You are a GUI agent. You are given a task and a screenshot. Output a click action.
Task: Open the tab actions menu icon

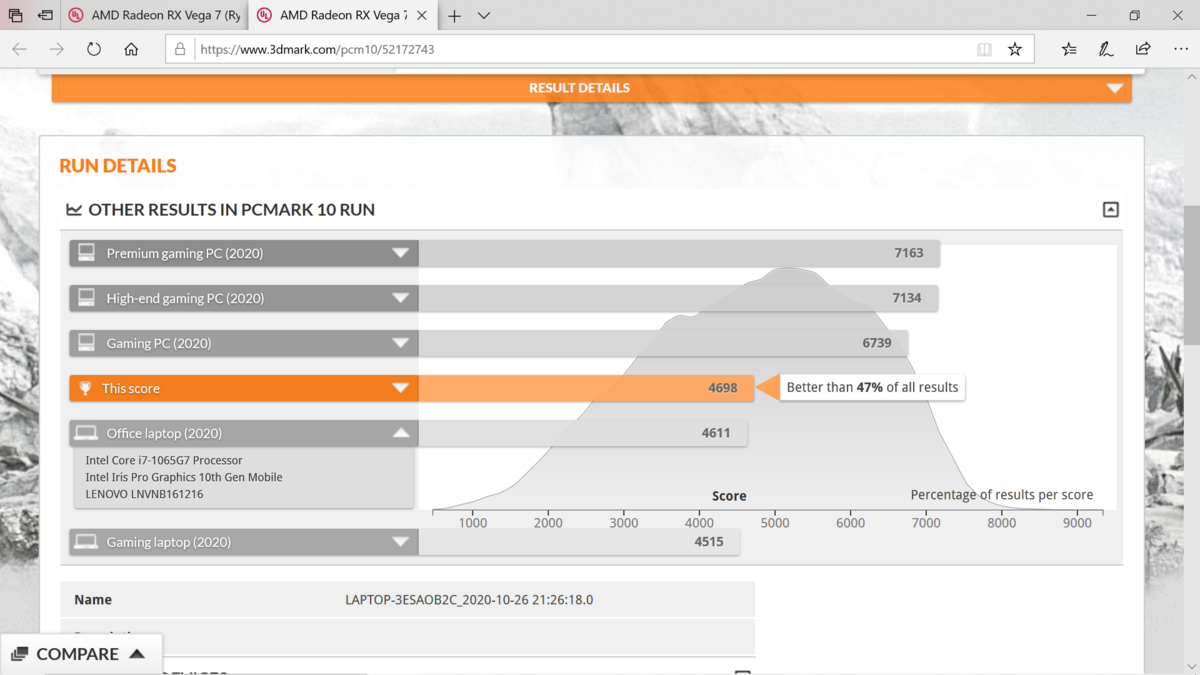[15, 16]
